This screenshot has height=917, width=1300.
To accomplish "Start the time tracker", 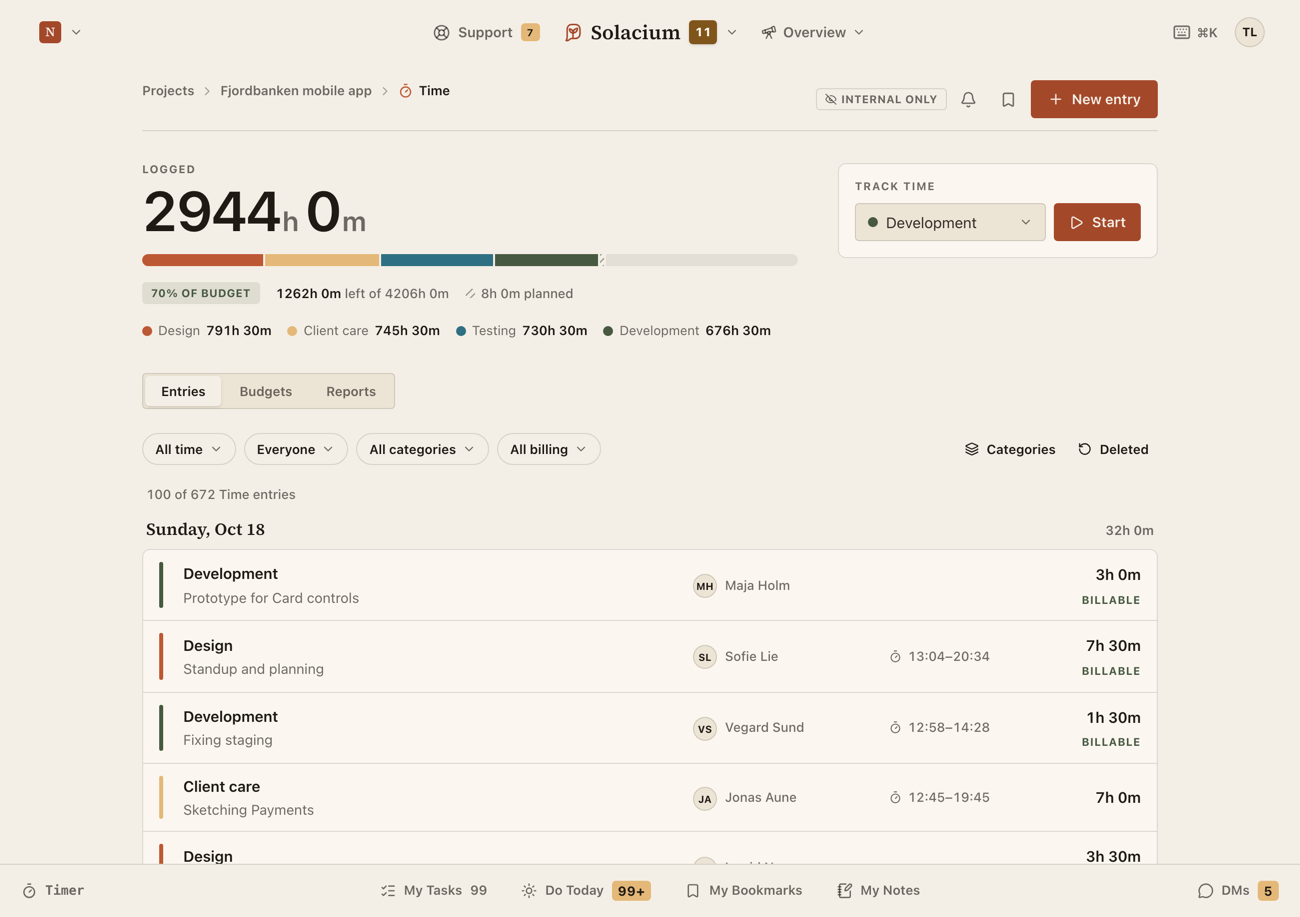I will (1097, 222).
